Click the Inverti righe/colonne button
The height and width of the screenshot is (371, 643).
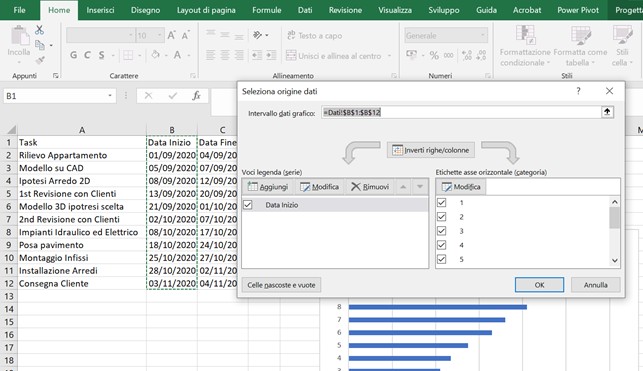coord(431,150)
